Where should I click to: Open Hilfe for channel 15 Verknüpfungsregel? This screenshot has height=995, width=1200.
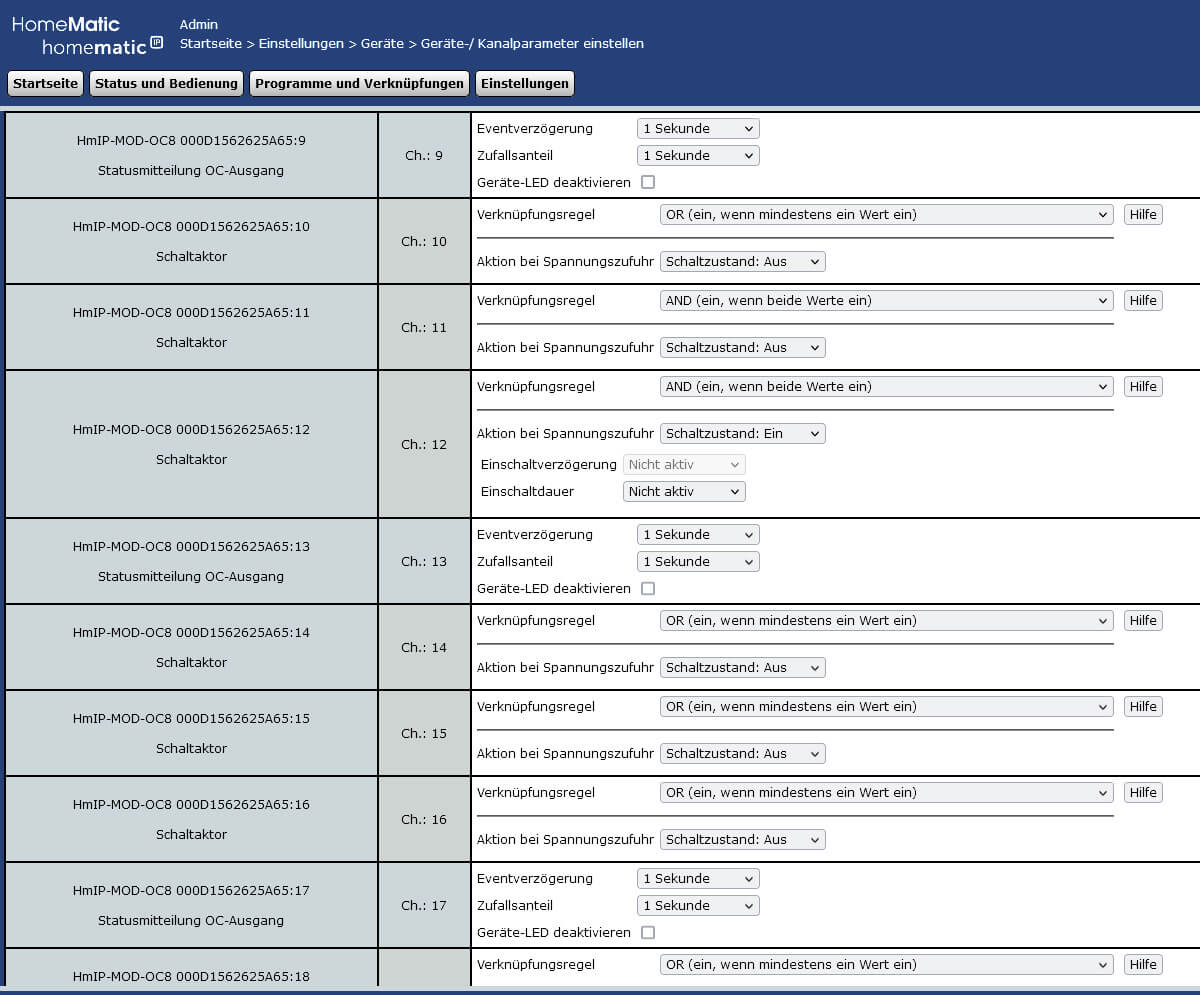[x=1143, y=706]
